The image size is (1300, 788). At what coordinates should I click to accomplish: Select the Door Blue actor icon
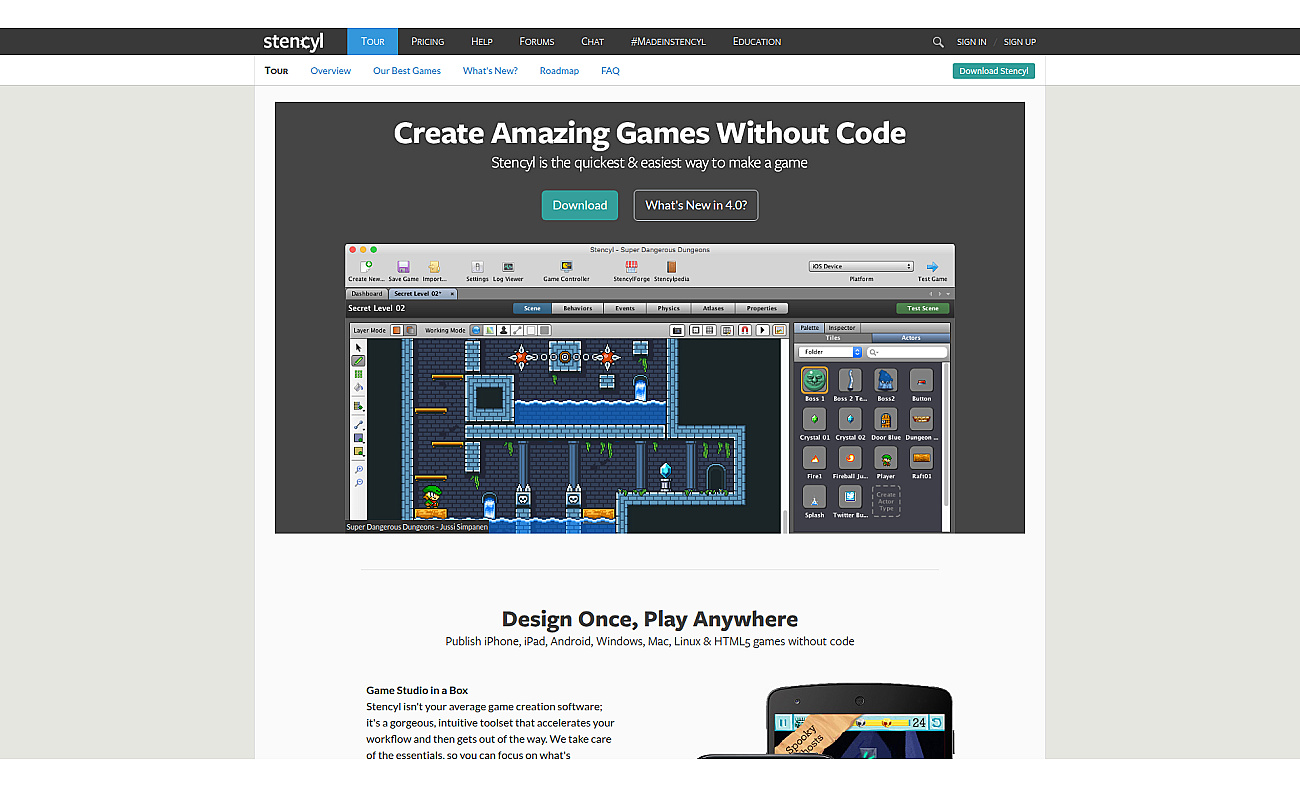click(x=886, y=419)
